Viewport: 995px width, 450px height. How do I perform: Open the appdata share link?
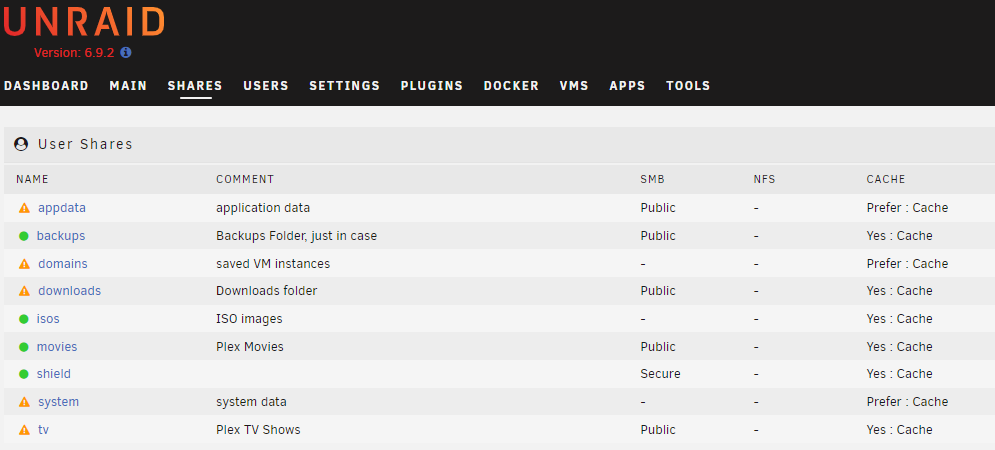[x=62, y=208]
